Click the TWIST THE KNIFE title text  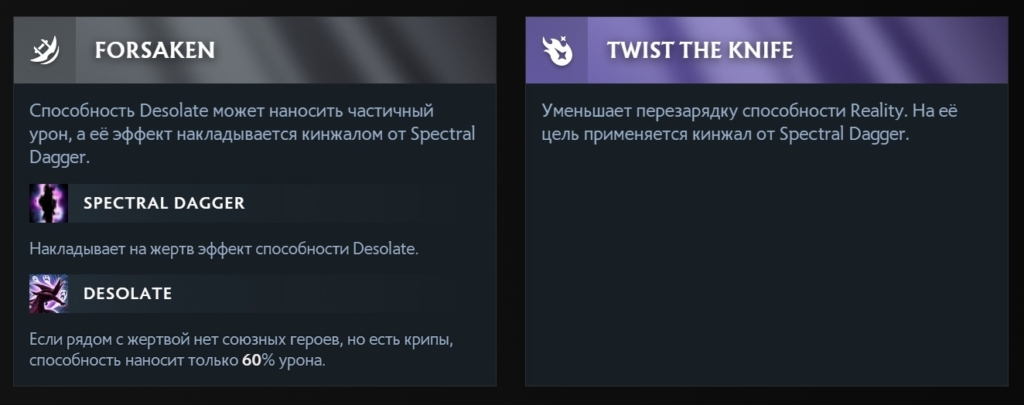pyautogui.click(x=700, y=50)
